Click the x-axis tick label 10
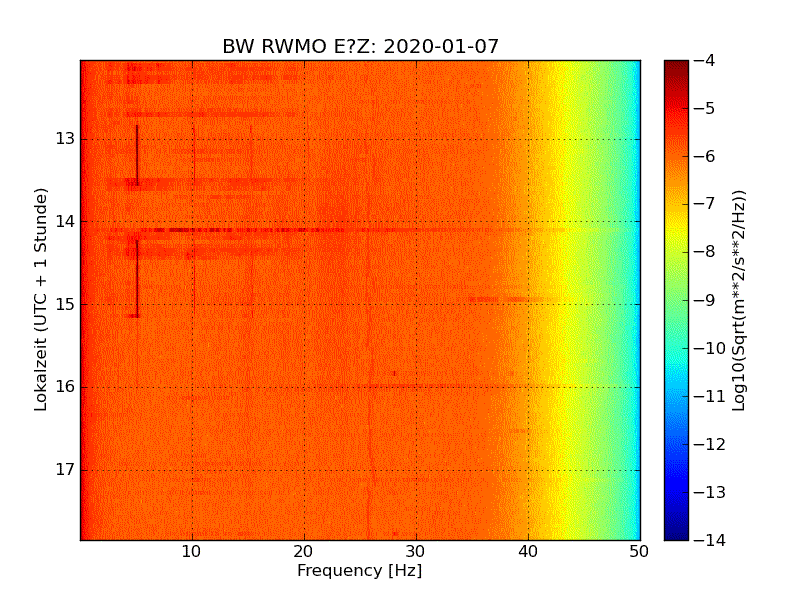 [x=192, y=552]
